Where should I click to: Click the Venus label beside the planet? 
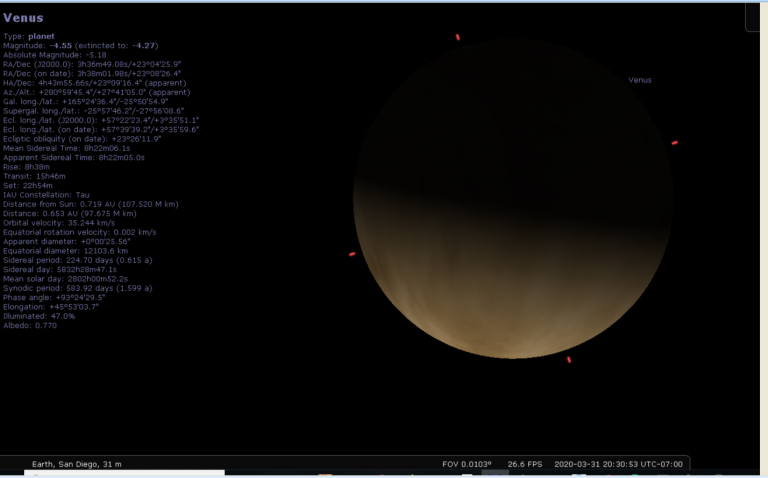[x=640, y=80]
